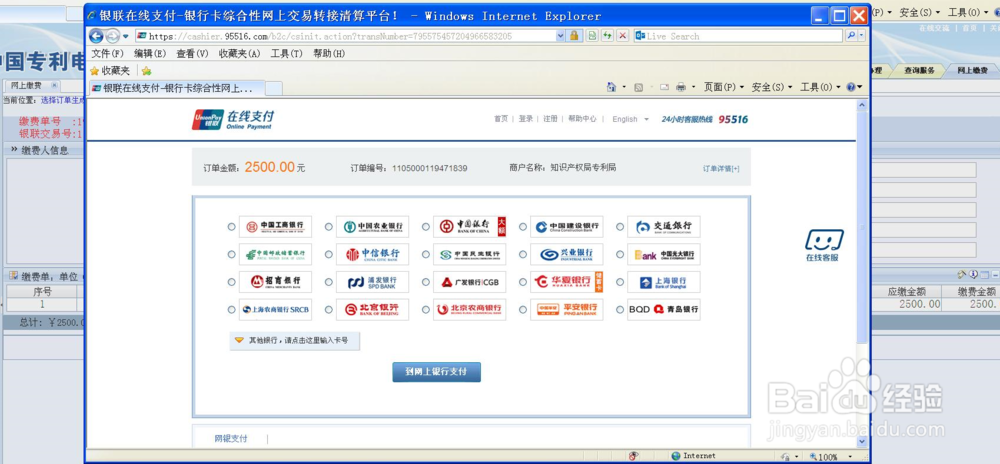The height and width of the screenshot is (464, 1000).
Task: Select the 中国建设银行 radio button
Action: tap(523, 226)
